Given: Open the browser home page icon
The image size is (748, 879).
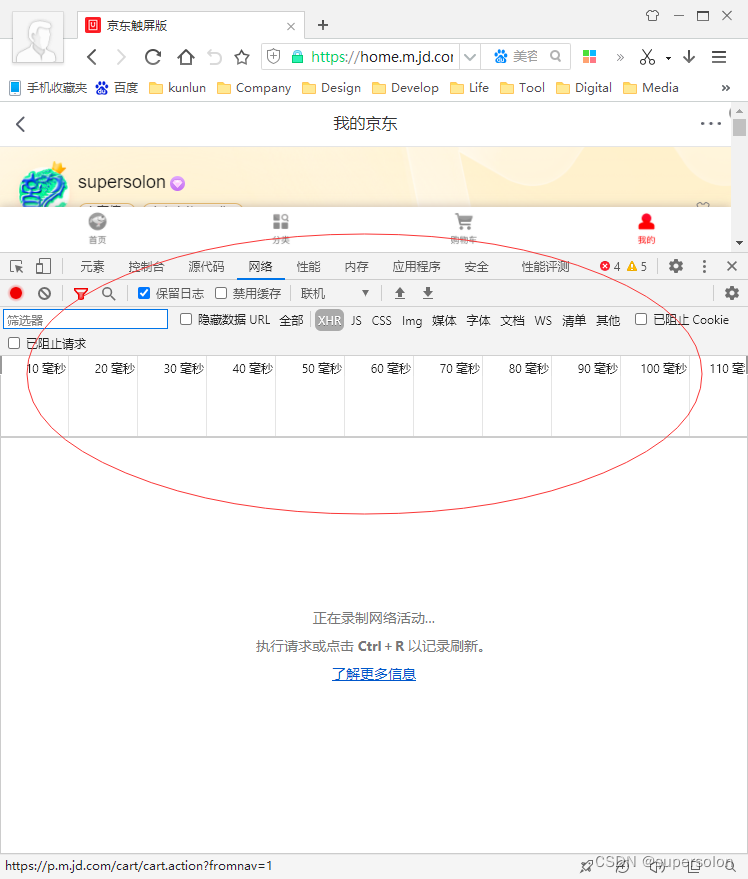Looking at the screenshot, I should 186,57.
